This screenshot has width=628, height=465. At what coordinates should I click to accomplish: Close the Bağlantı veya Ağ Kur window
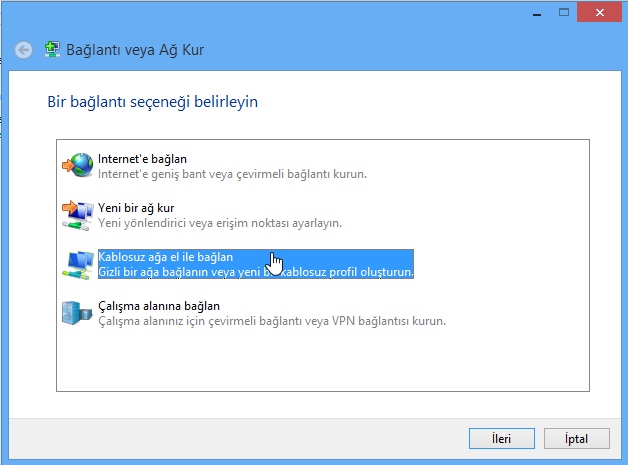coord(600,13)
